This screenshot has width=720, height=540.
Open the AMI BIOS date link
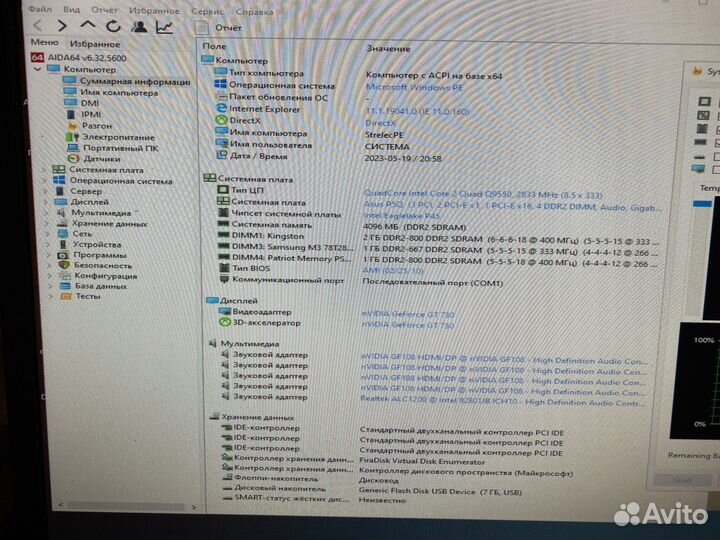pyautogui.click(x=393, y=271)
